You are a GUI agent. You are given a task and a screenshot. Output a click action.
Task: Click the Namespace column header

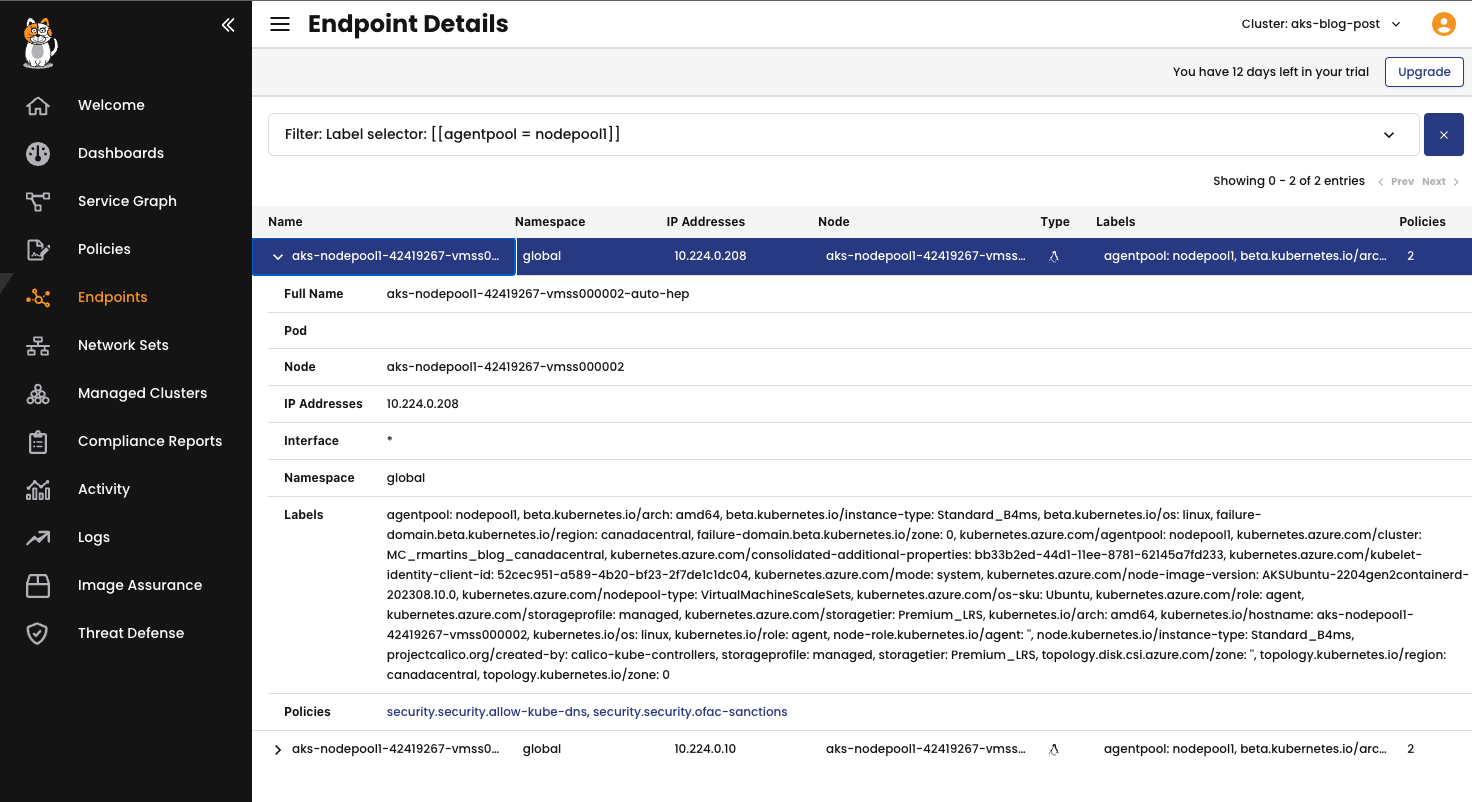tap(550, 222)
